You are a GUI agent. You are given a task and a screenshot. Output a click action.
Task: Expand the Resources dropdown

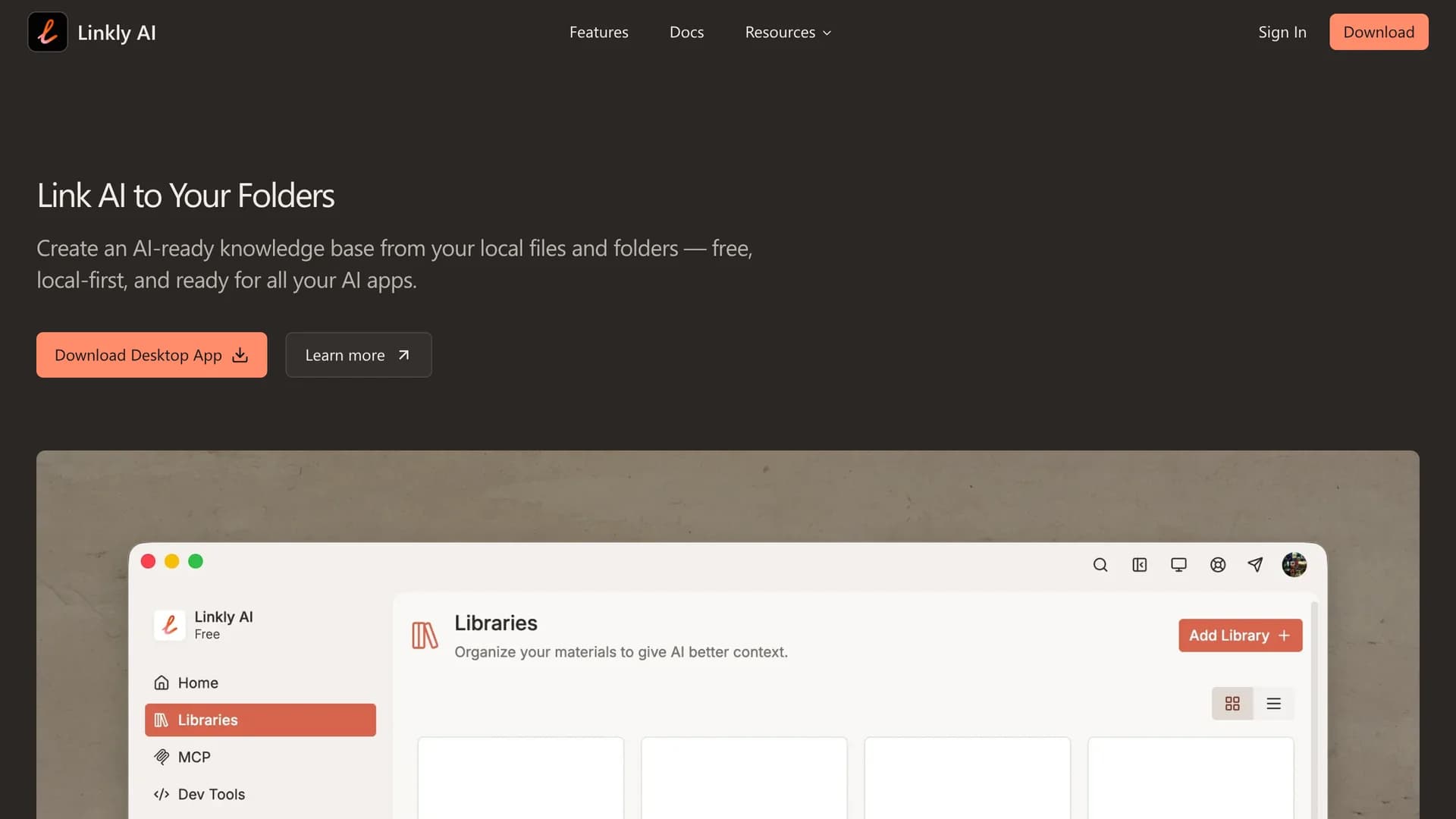coord(788,32)
